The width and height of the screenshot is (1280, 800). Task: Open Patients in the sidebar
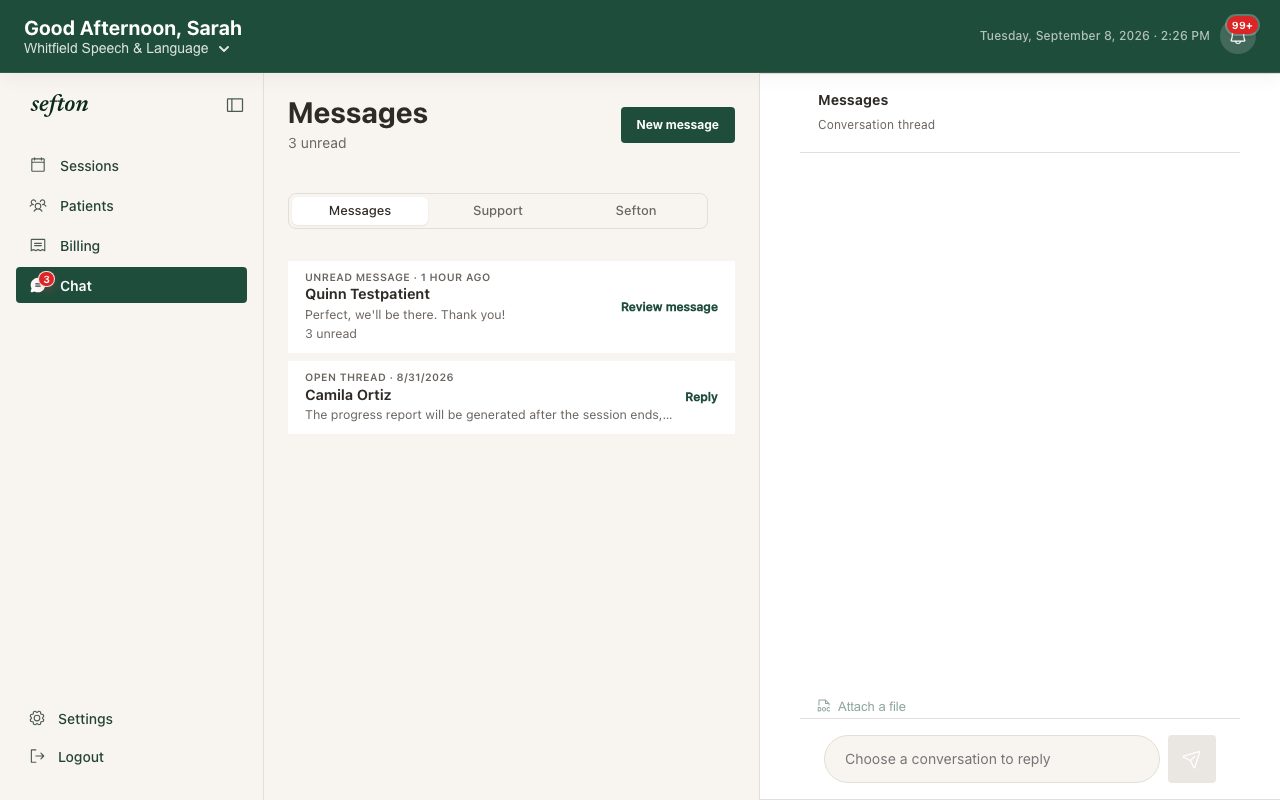coord(131,206)
